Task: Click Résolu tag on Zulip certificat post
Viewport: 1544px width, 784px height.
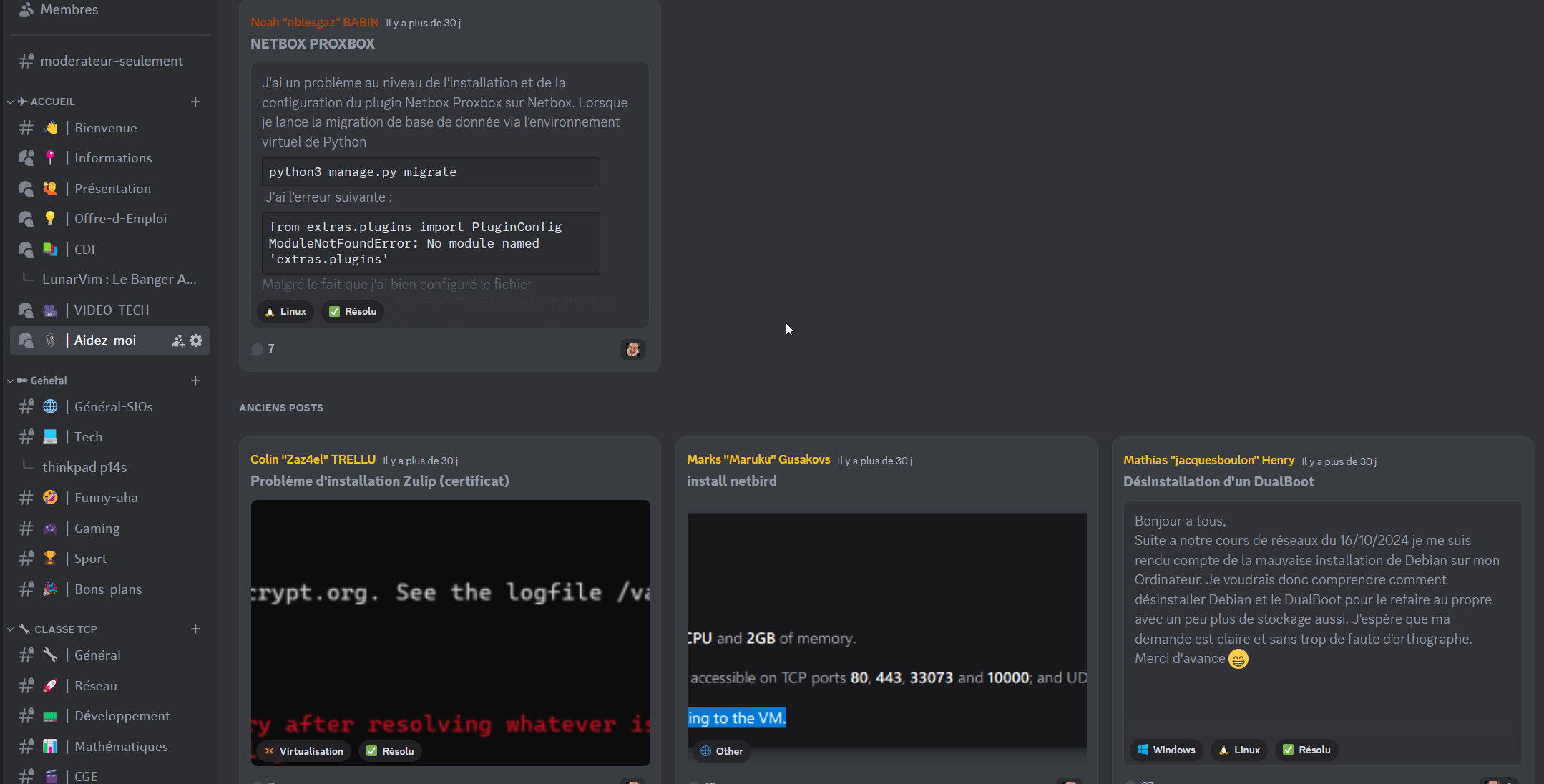Action: 390,751
